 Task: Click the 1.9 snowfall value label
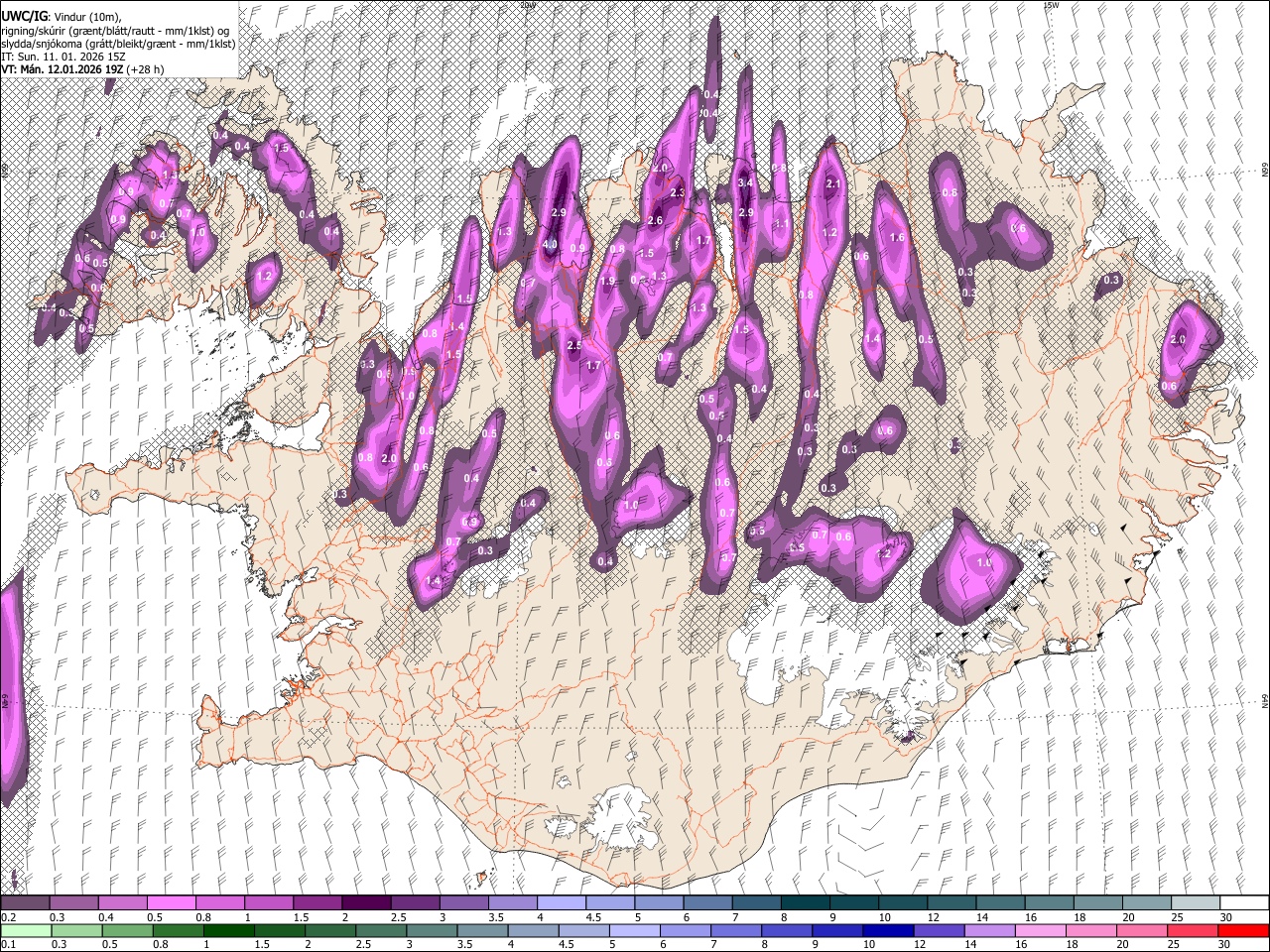click(x=608, y=282)
